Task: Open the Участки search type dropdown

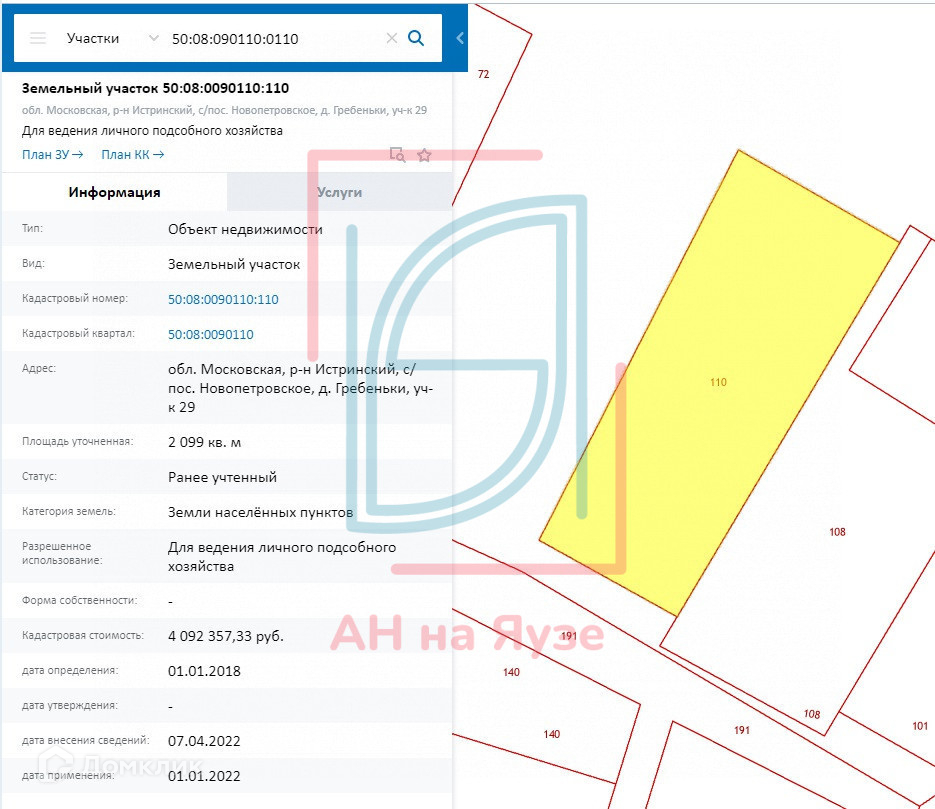Action: 112,39
